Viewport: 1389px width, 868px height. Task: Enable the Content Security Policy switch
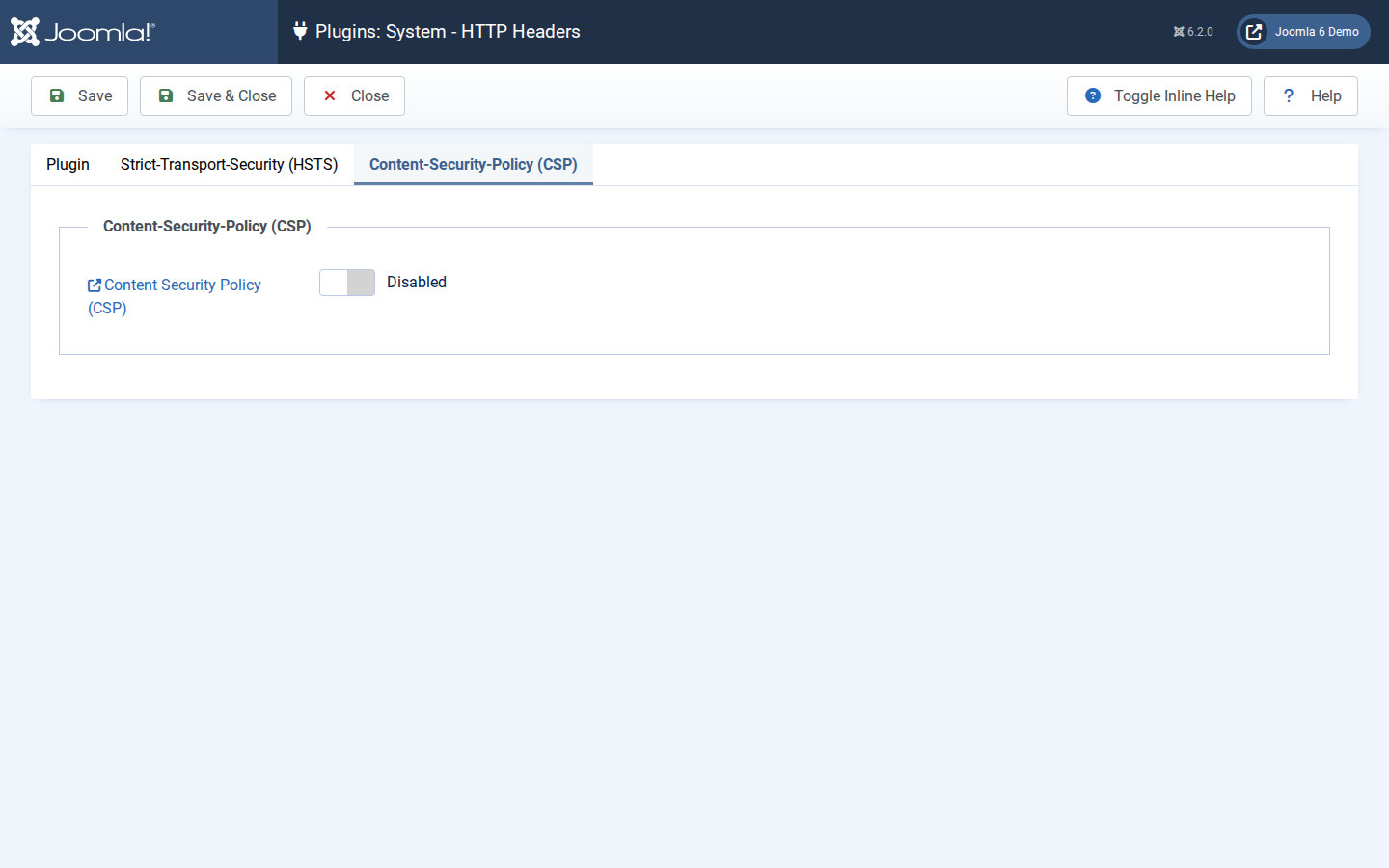[347, 283]
